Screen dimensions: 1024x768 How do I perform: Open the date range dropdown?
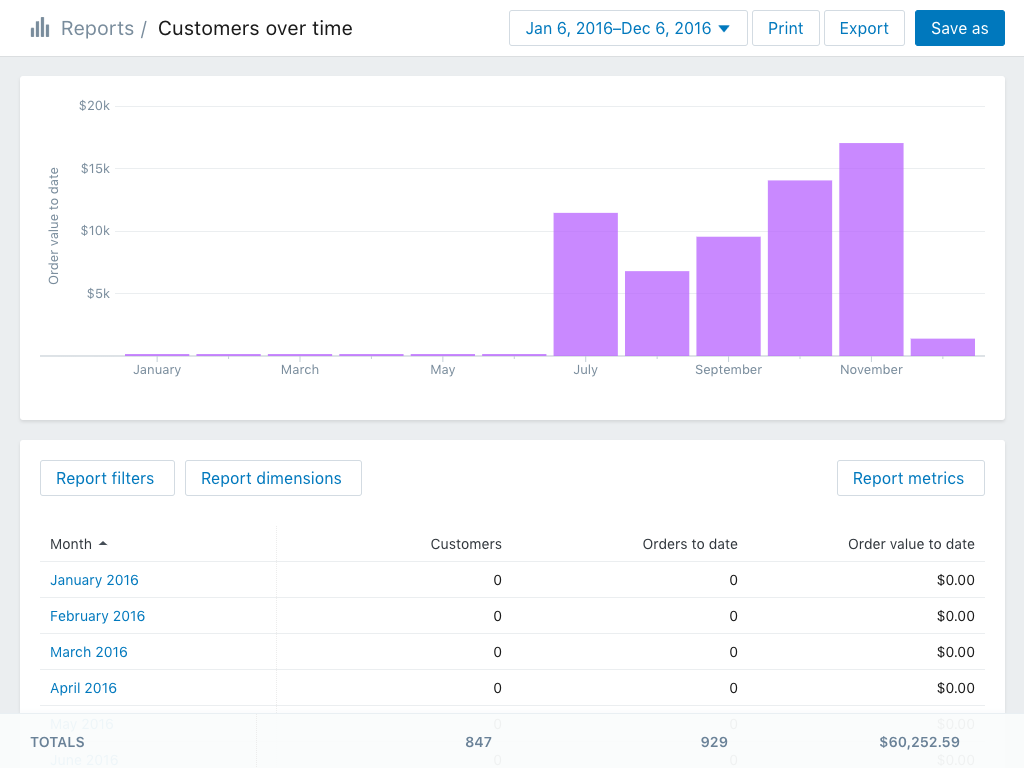point(628,28)
